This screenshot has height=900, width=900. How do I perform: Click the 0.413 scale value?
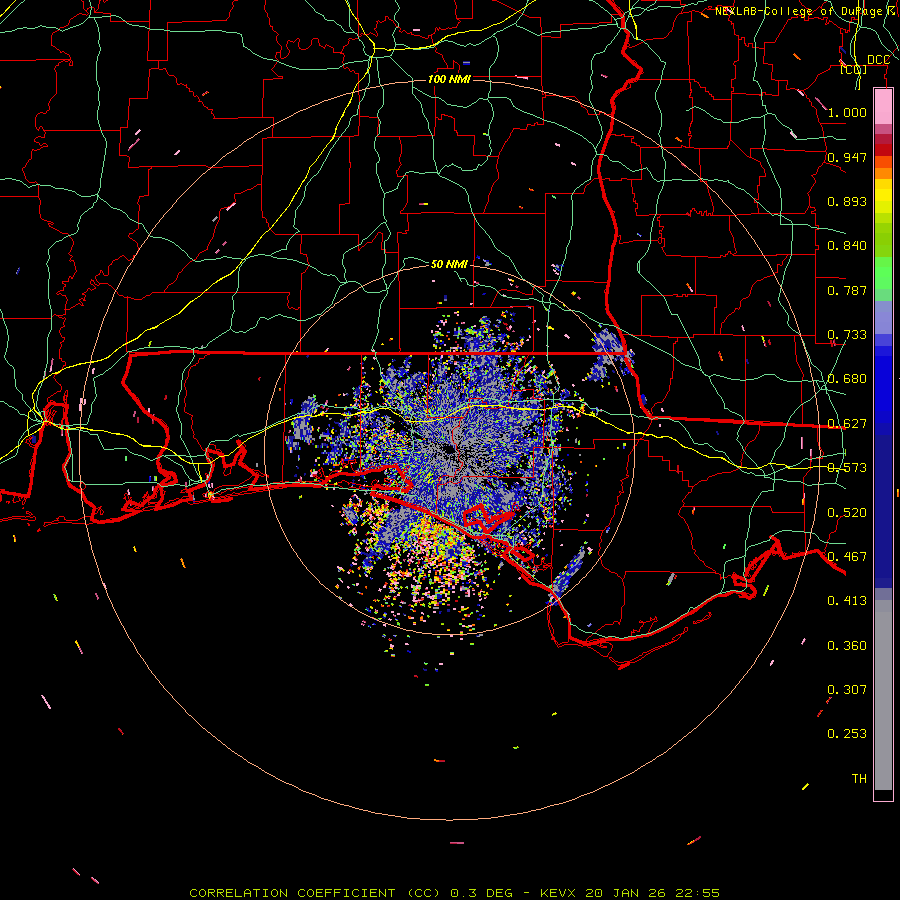click(x=847, y=601)
